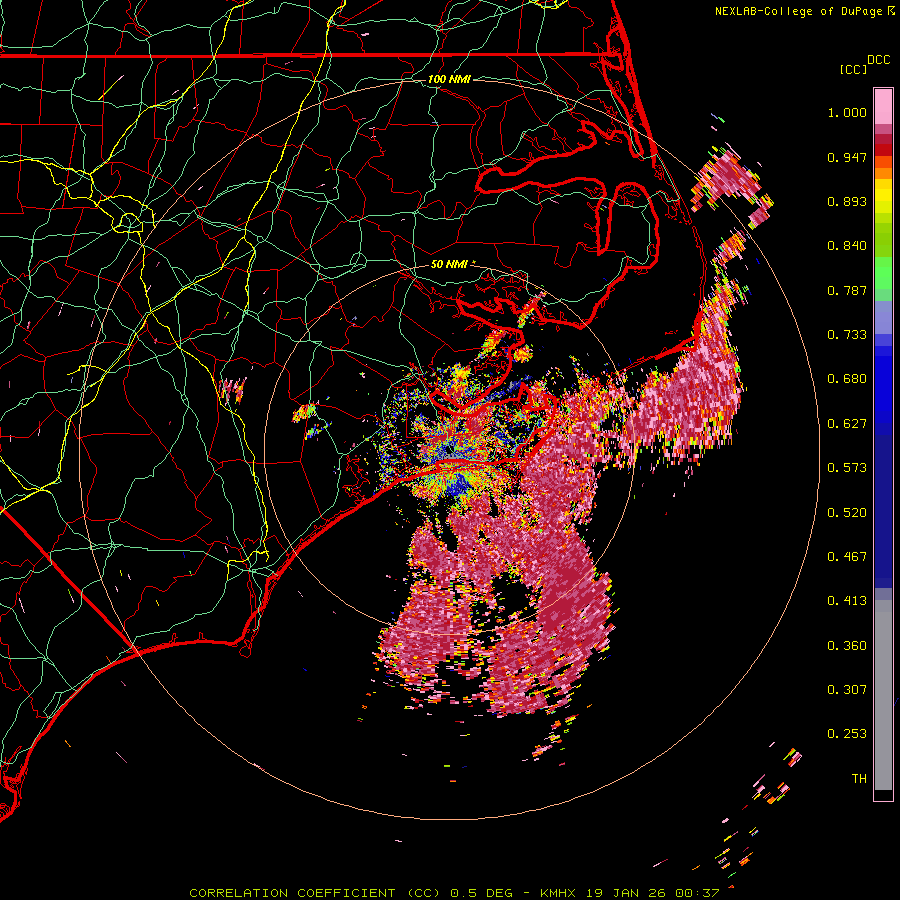
Task: Click the TH threshold label
Action: [859, 779]
